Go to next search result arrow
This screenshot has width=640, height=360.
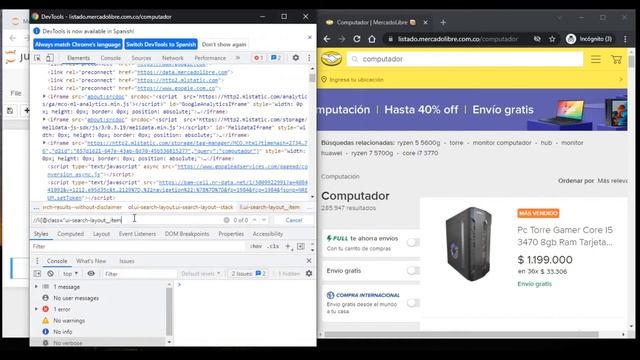click(x=264, y=220)
